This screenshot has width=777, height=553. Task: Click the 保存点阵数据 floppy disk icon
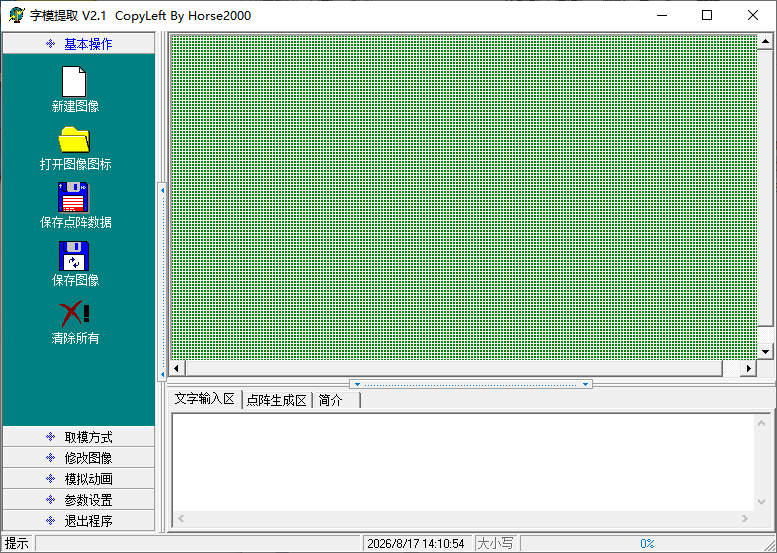click(x=73, y=197)
